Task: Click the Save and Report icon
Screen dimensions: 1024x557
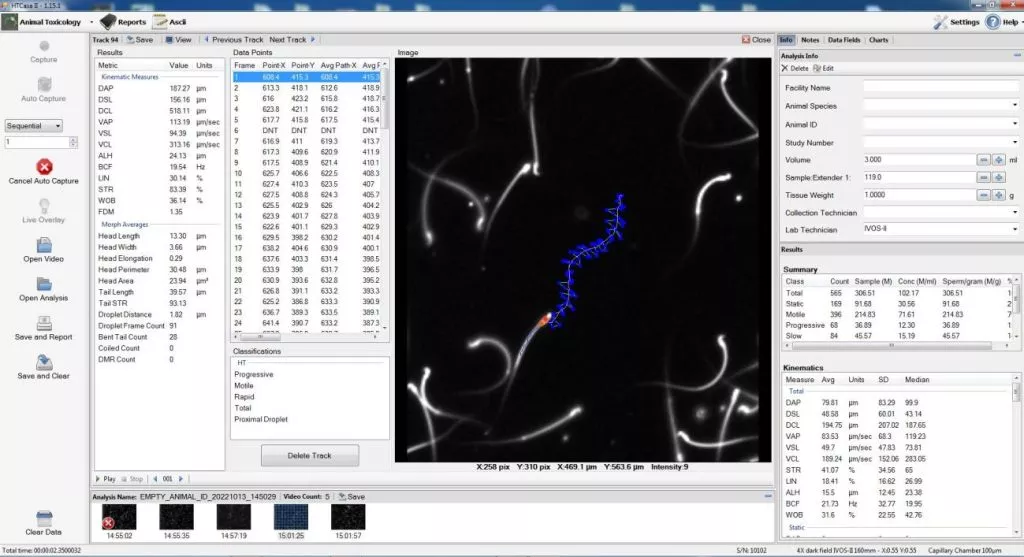Action: pos(44,323)
